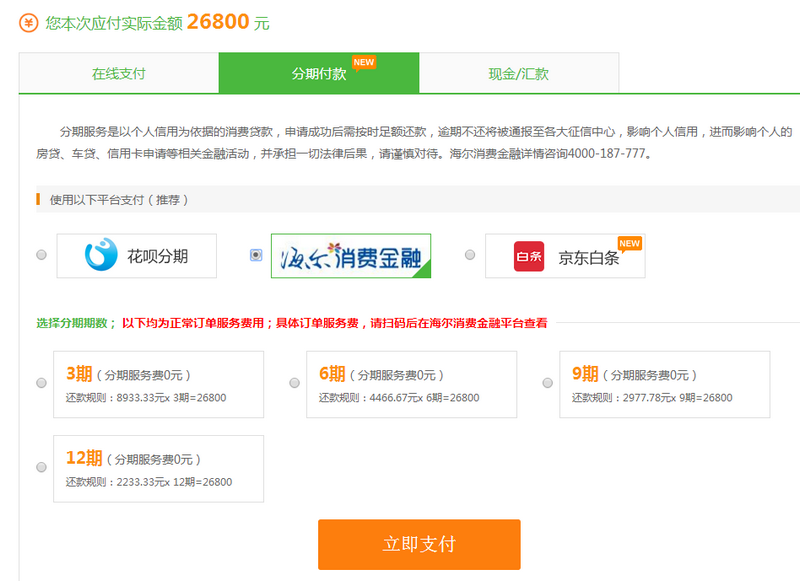800x581 pixels.
Task: Click the 海尔消费金融 green logo
Action: tap(350, 255)
